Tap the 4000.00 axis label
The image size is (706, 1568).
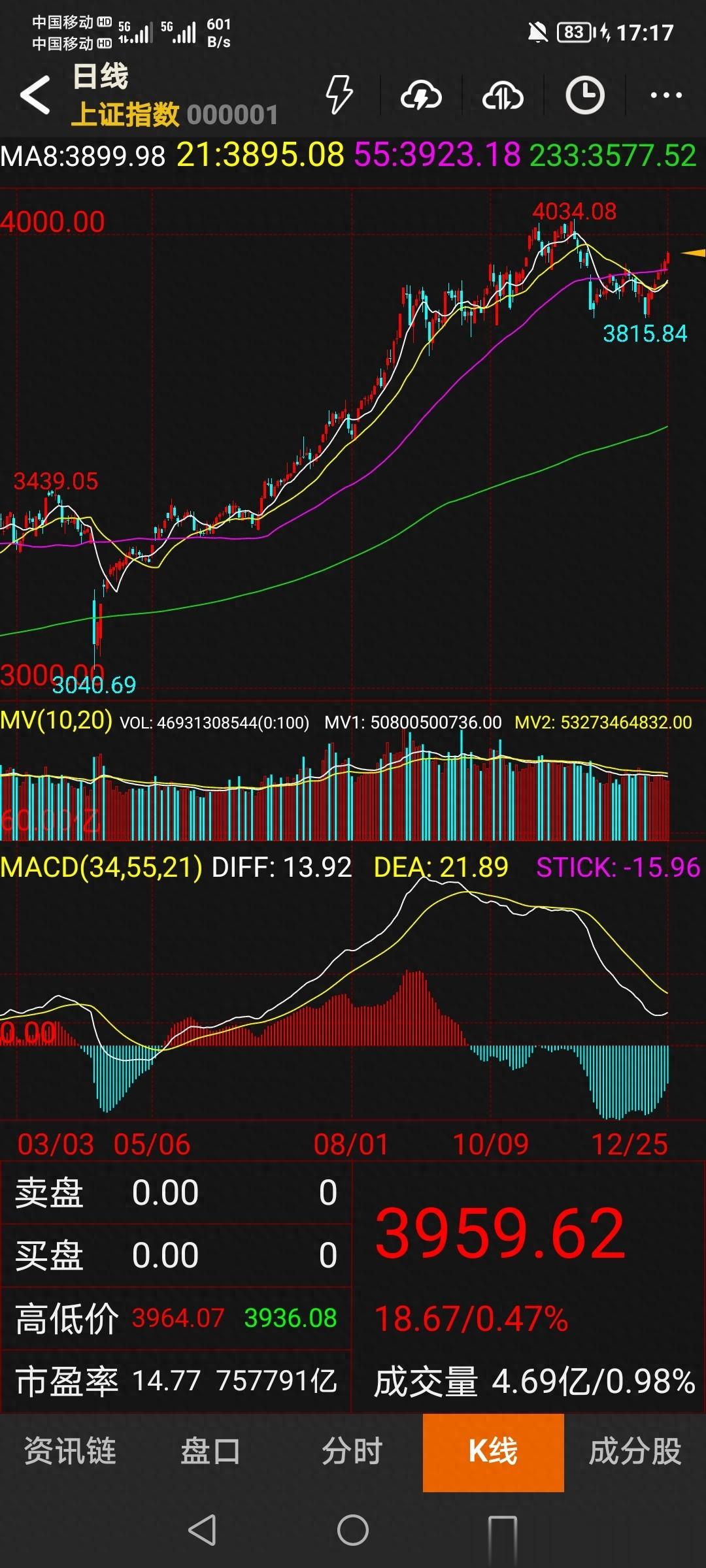click(52, 222)
